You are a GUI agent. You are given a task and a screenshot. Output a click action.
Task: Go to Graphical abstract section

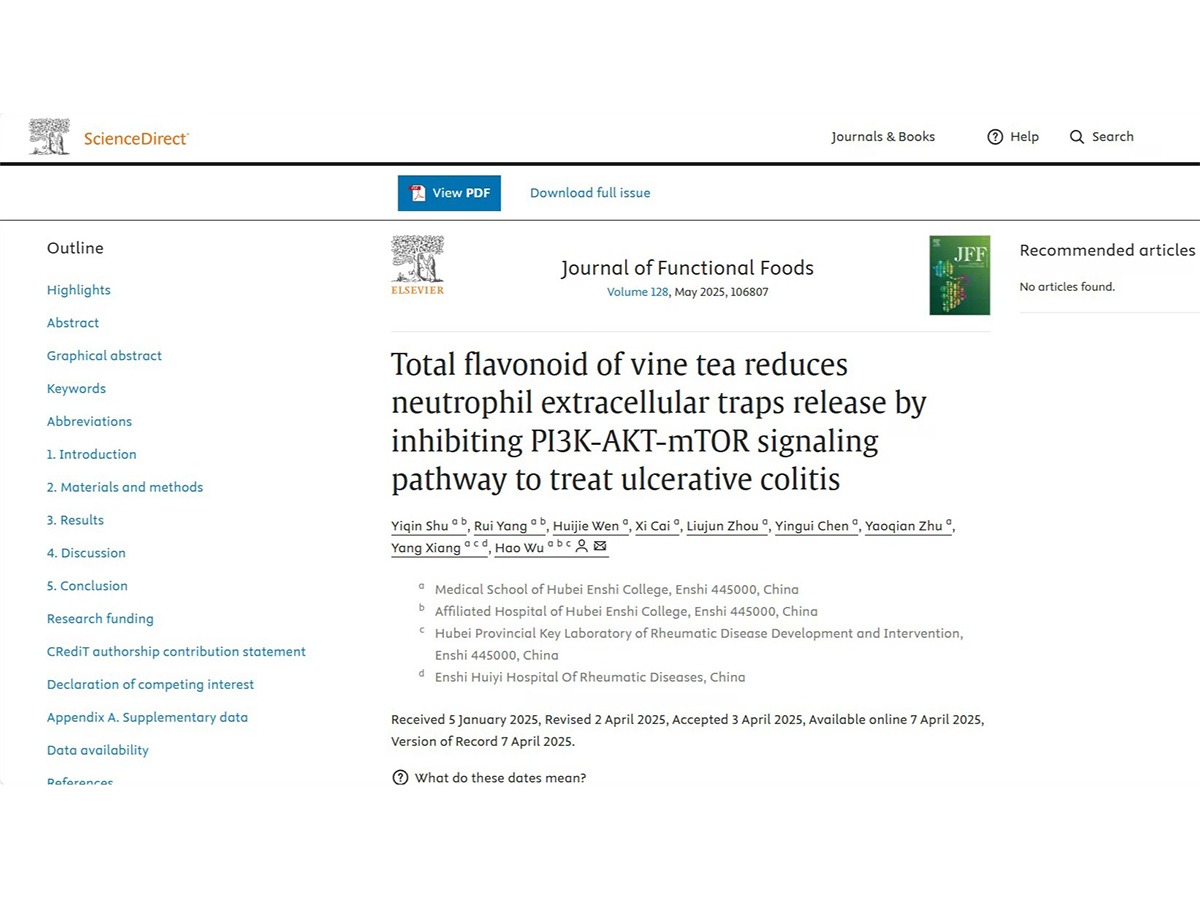pos(104,356)
